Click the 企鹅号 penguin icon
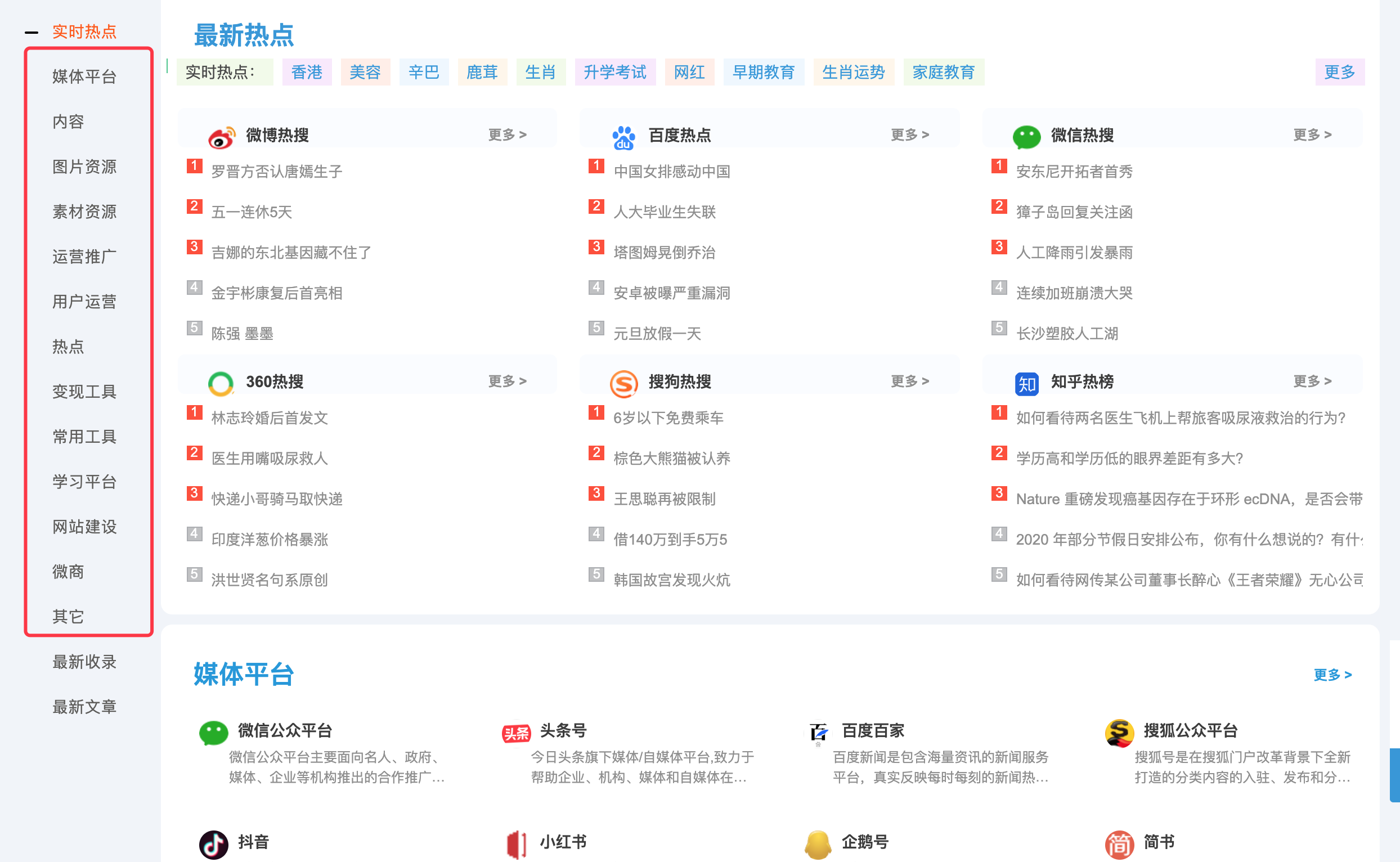 (818, 845)
